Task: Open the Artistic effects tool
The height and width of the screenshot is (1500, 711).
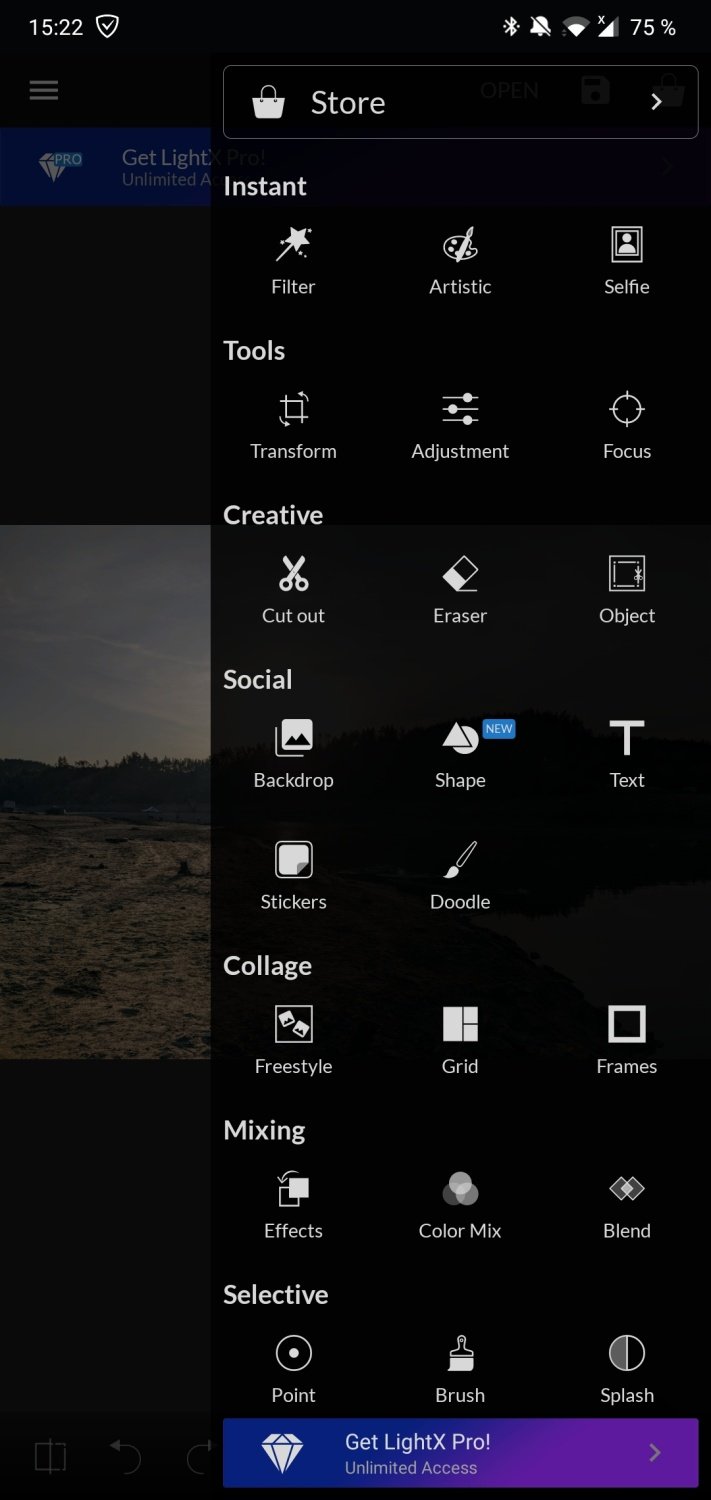Action: pos(460,260)
